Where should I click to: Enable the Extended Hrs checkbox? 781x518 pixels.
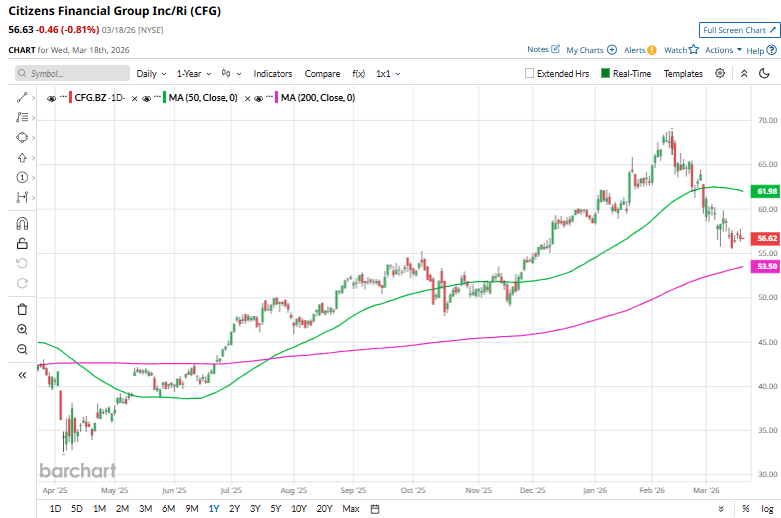click(530, 73)
